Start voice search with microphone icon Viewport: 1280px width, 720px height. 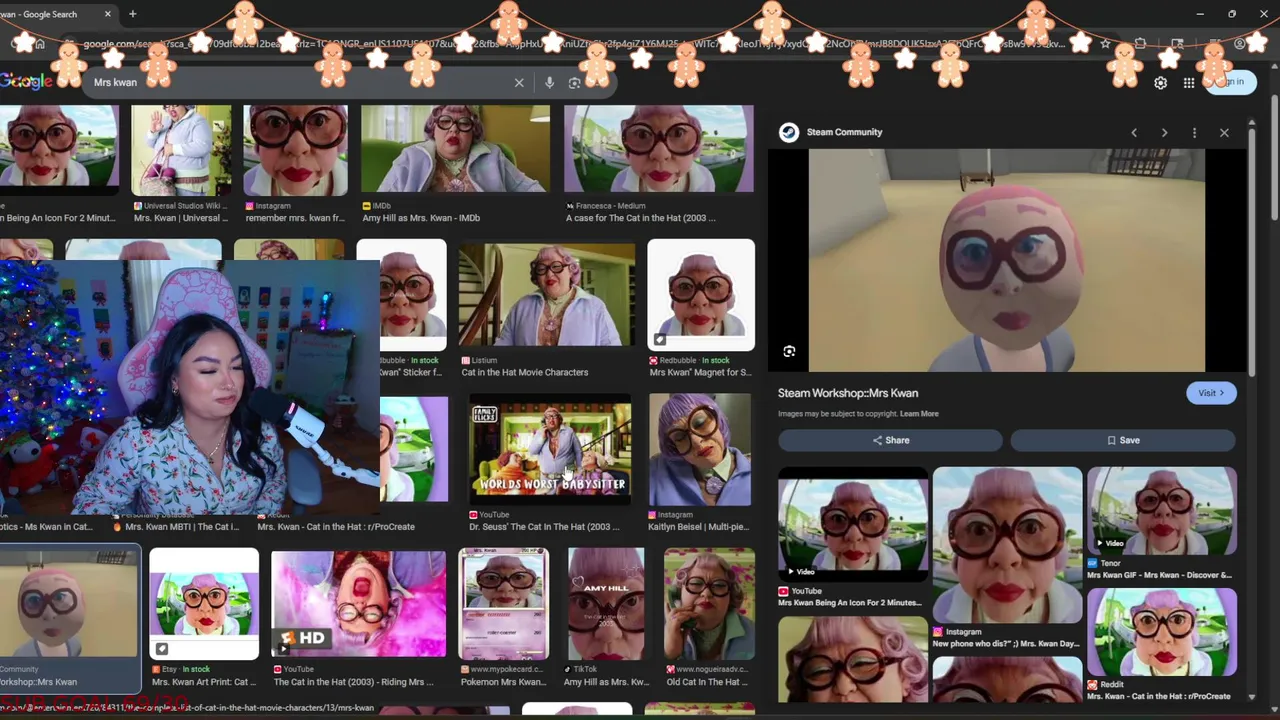pyautogui.click(x=549, y=83)
